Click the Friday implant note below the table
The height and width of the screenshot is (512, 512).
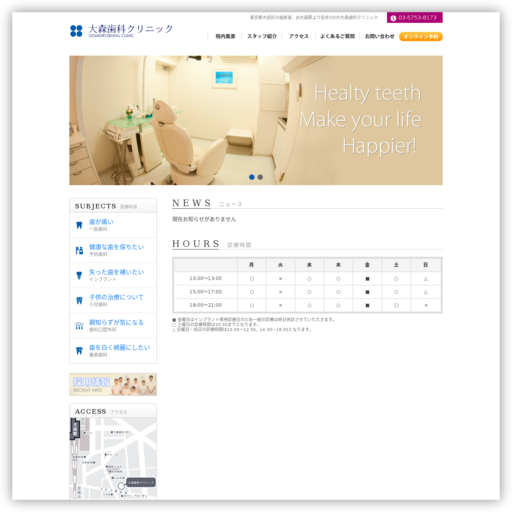pos(253,319)
